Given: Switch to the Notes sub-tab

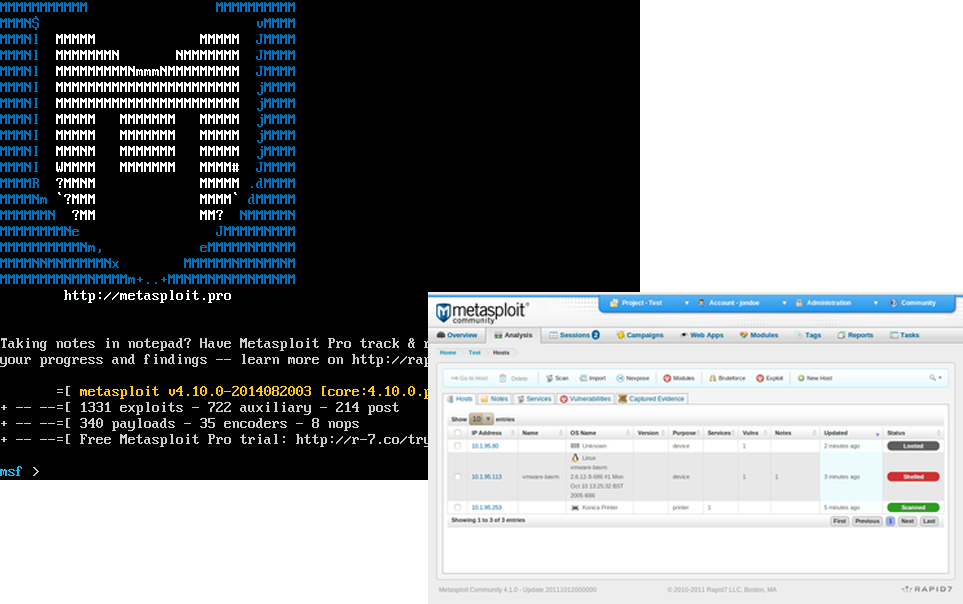Looking at the screenshot, I should (494, 399).
